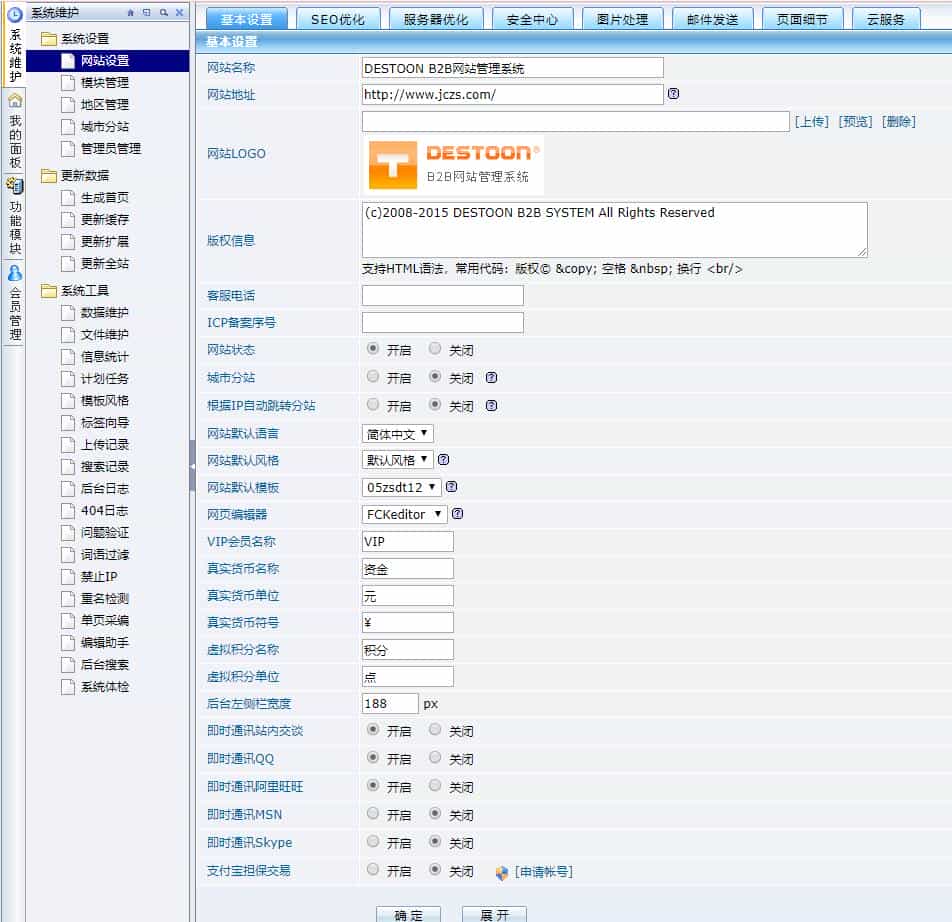The width and height of the screenshot is (952, 922).
Task: Click the DESTOON logo image
Action: click(x=454, y=165)
